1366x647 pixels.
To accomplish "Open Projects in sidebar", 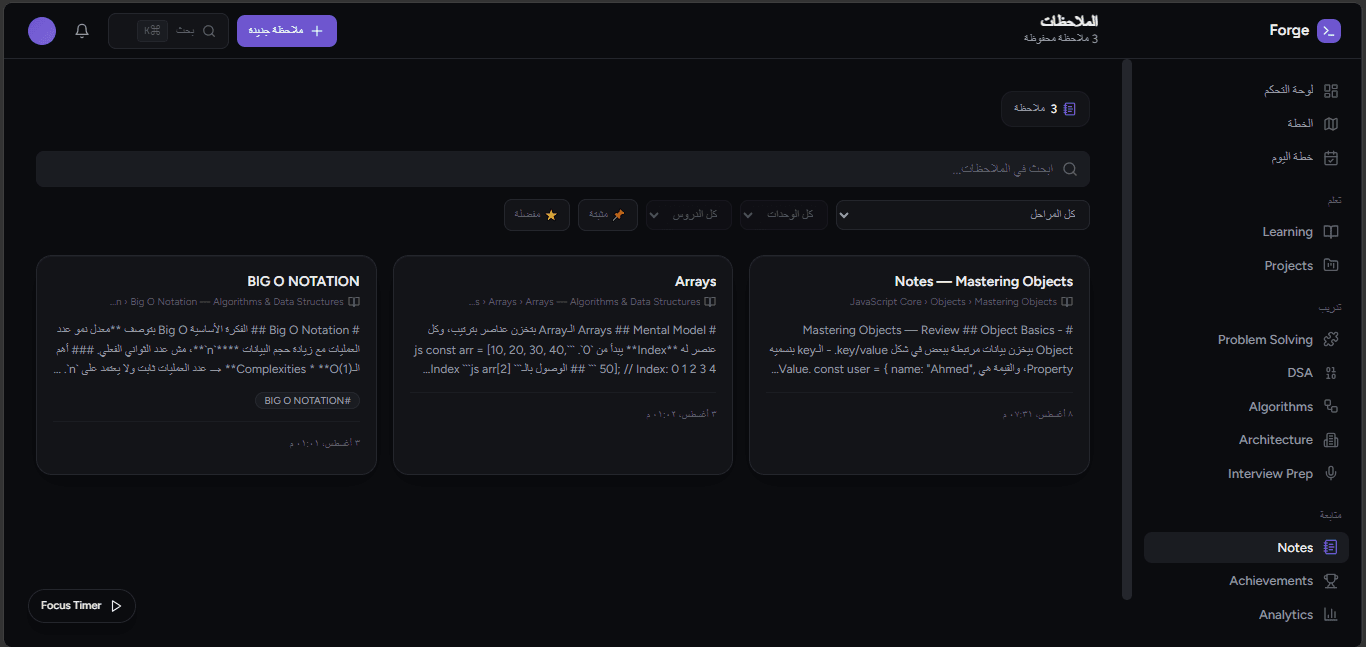I will click(1246, 265).
